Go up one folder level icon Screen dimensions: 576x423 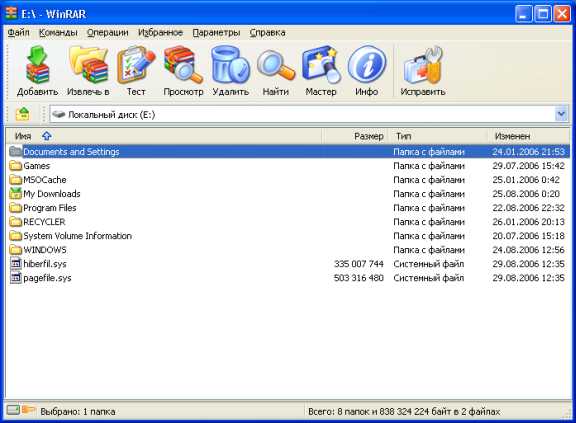pos(23,114)
